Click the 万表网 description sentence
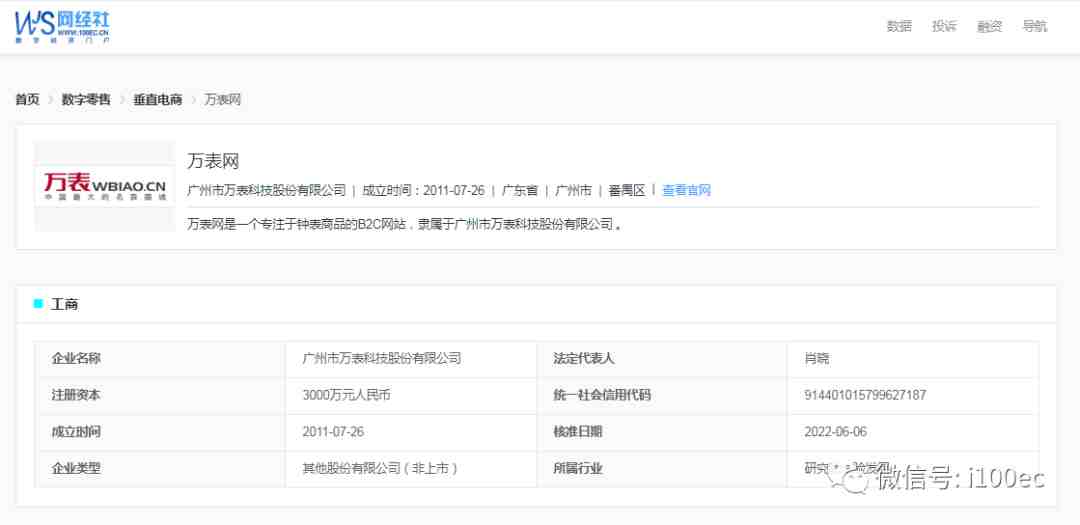 404,224
